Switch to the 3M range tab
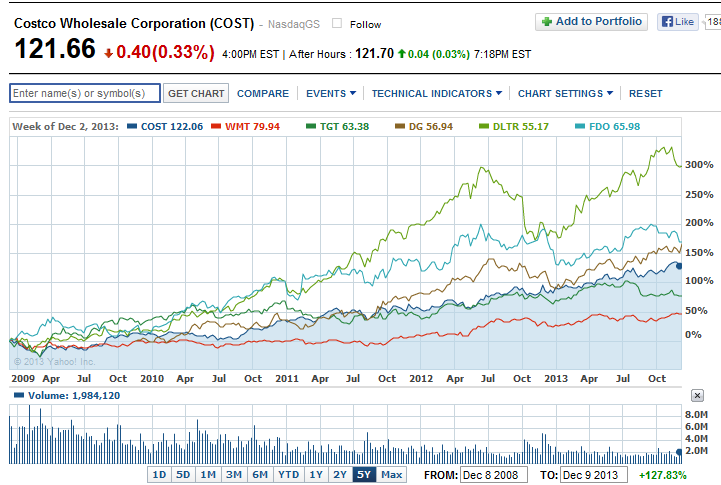Screen dimensions: 721x485 [x=234, y=475]
